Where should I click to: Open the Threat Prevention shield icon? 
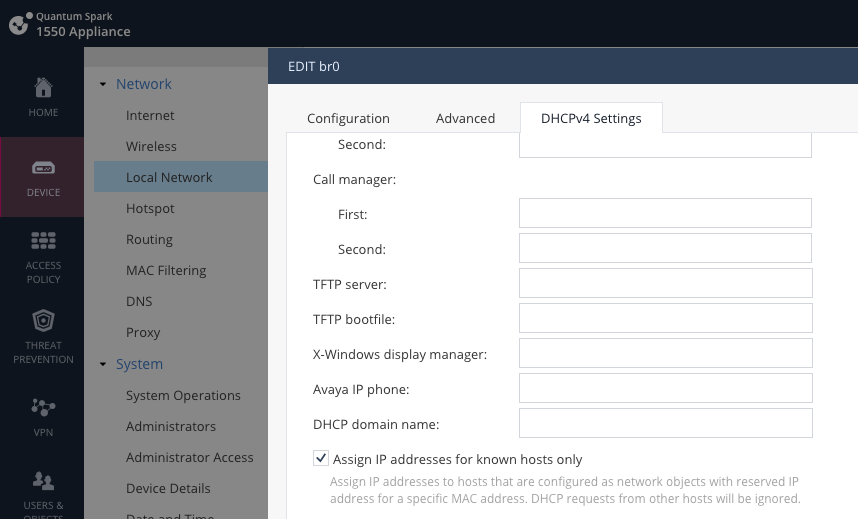[x=43, y=320]
